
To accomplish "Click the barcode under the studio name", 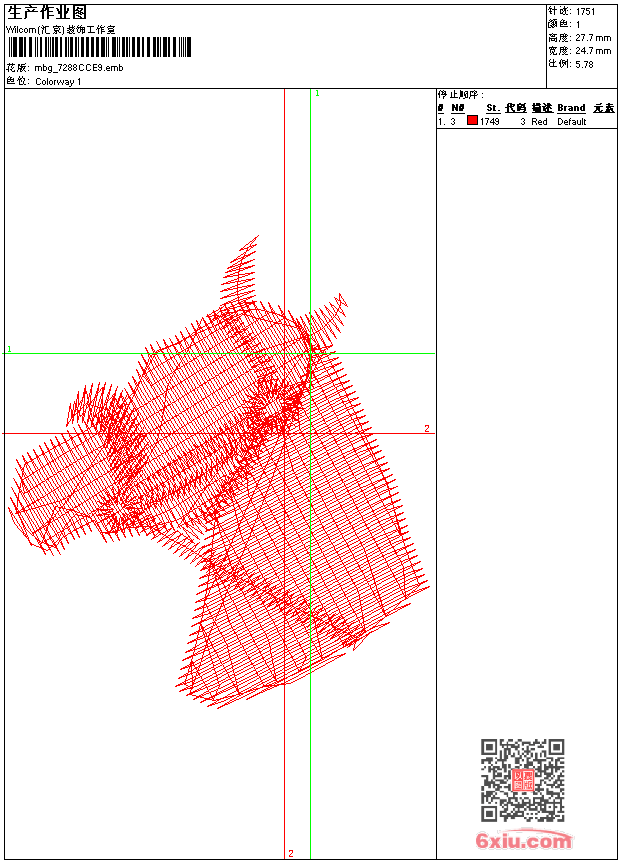I will pos(99,47).
